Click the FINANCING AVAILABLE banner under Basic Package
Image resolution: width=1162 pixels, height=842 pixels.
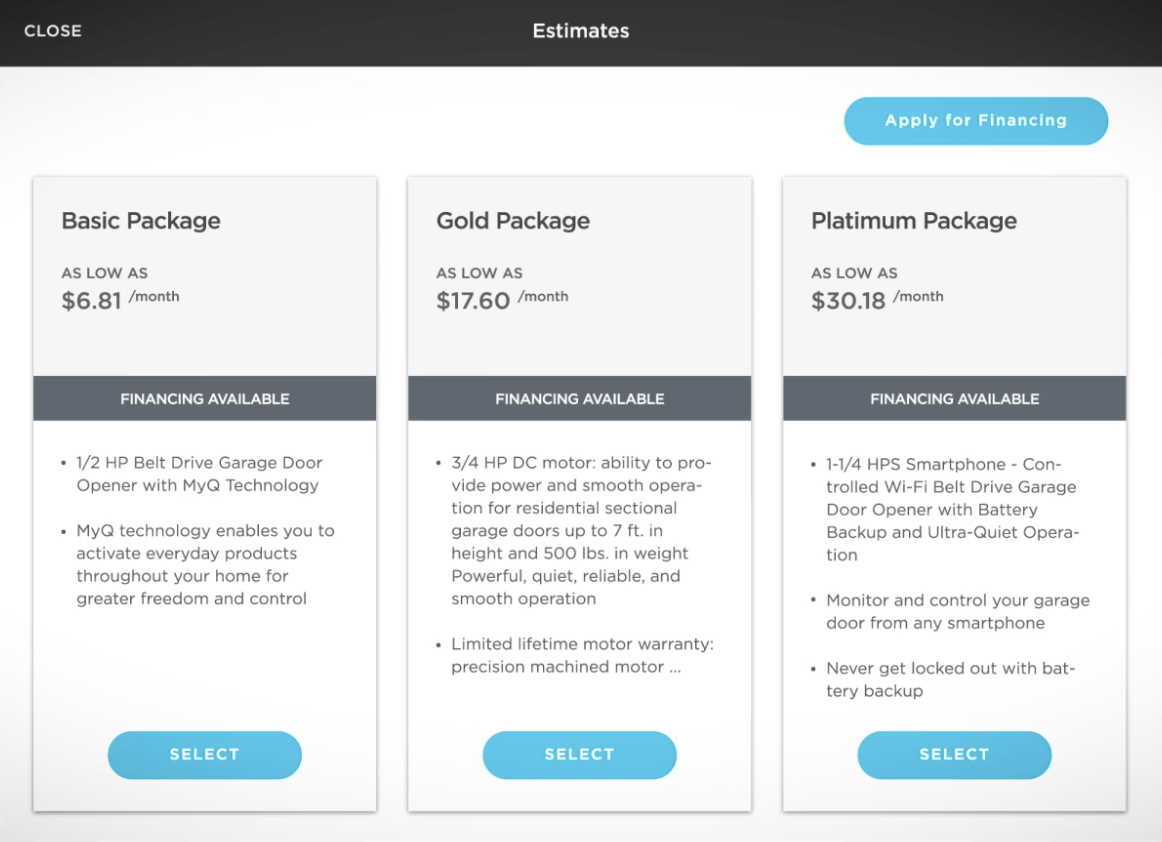tap(204, 397)
